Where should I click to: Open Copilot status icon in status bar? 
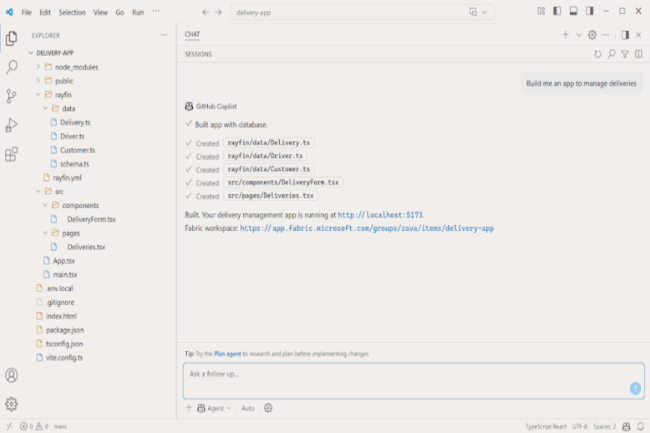pyautogui.click(x=626, y=426)
